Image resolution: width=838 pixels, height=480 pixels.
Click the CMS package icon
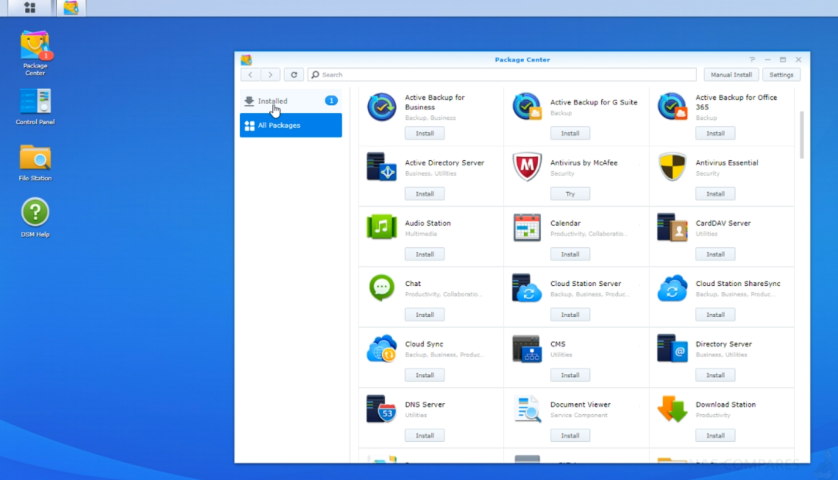[527, 348]
